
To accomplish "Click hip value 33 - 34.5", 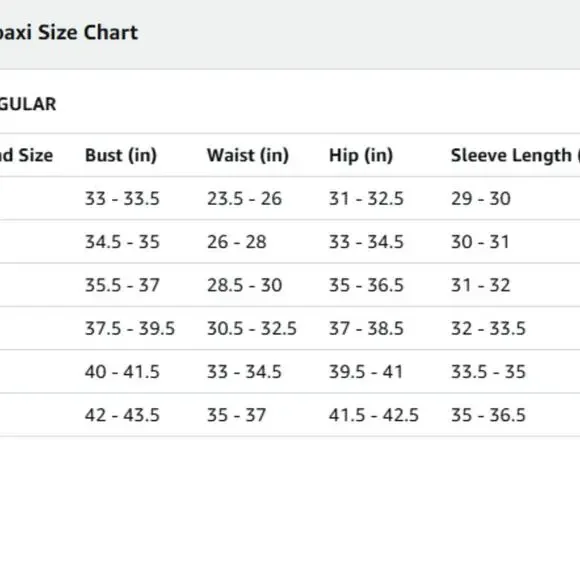I will pyautogui.click(x=366, y=242).
